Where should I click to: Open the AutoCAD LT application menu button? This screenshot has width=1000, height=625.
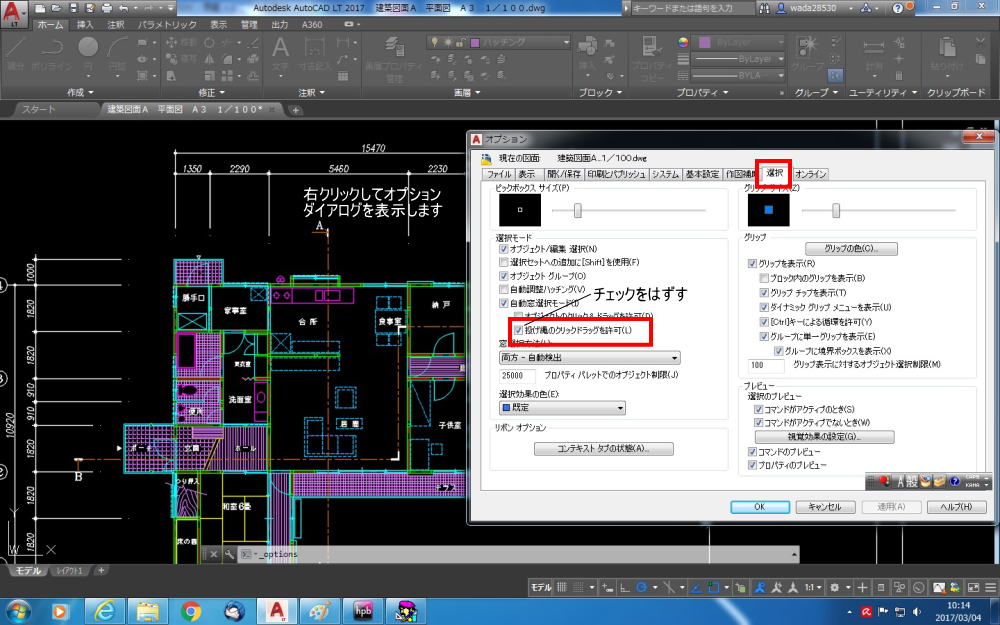(x=14, y=13)
